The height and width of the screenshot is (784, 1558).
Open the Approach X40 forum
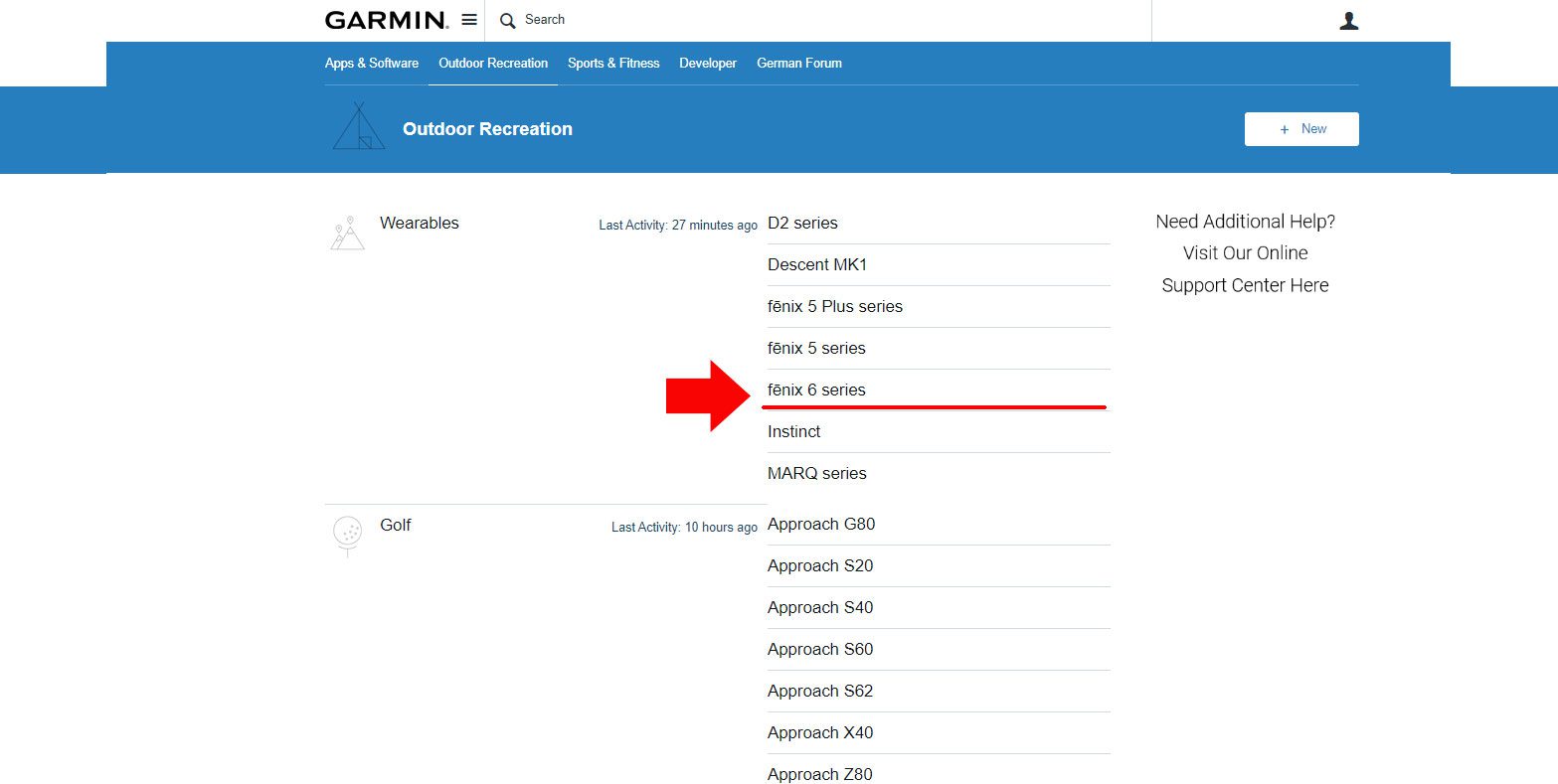(820, 732)
